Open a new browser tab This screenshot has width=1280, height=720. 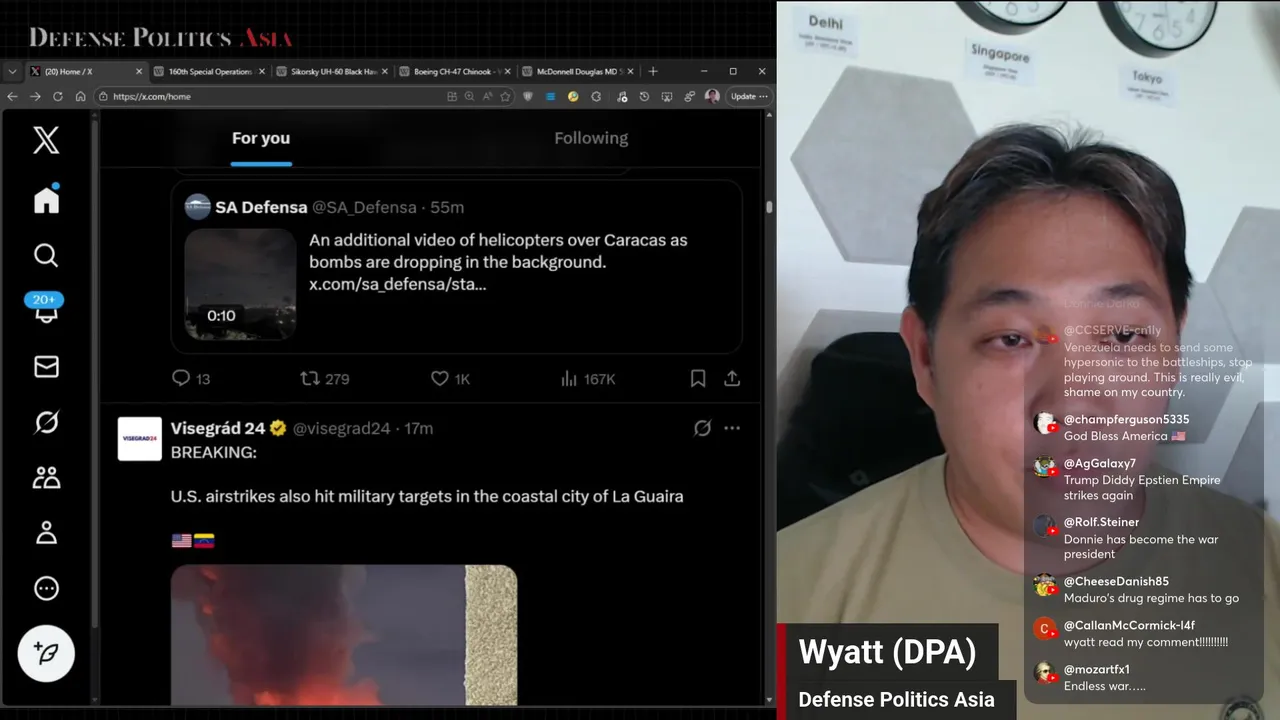pyautogui.click(x=653, y=71)
